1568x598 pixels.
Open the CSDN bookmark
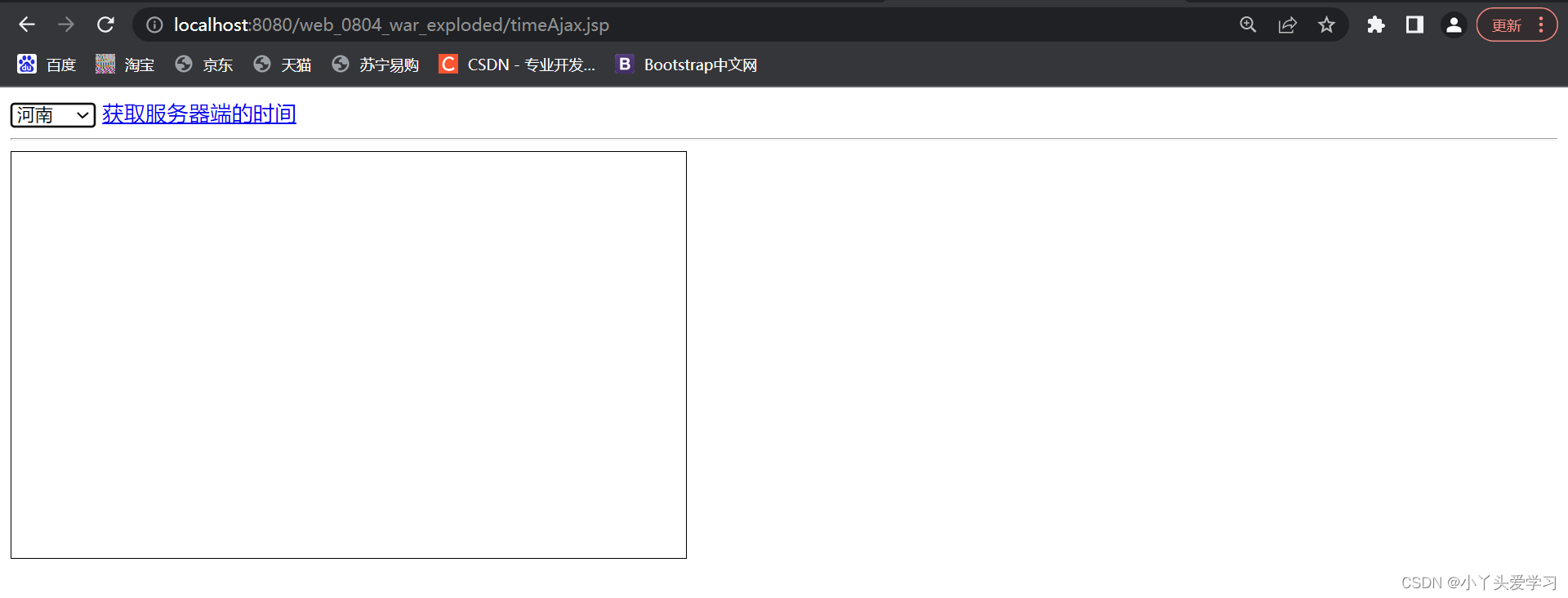(517, 65)
